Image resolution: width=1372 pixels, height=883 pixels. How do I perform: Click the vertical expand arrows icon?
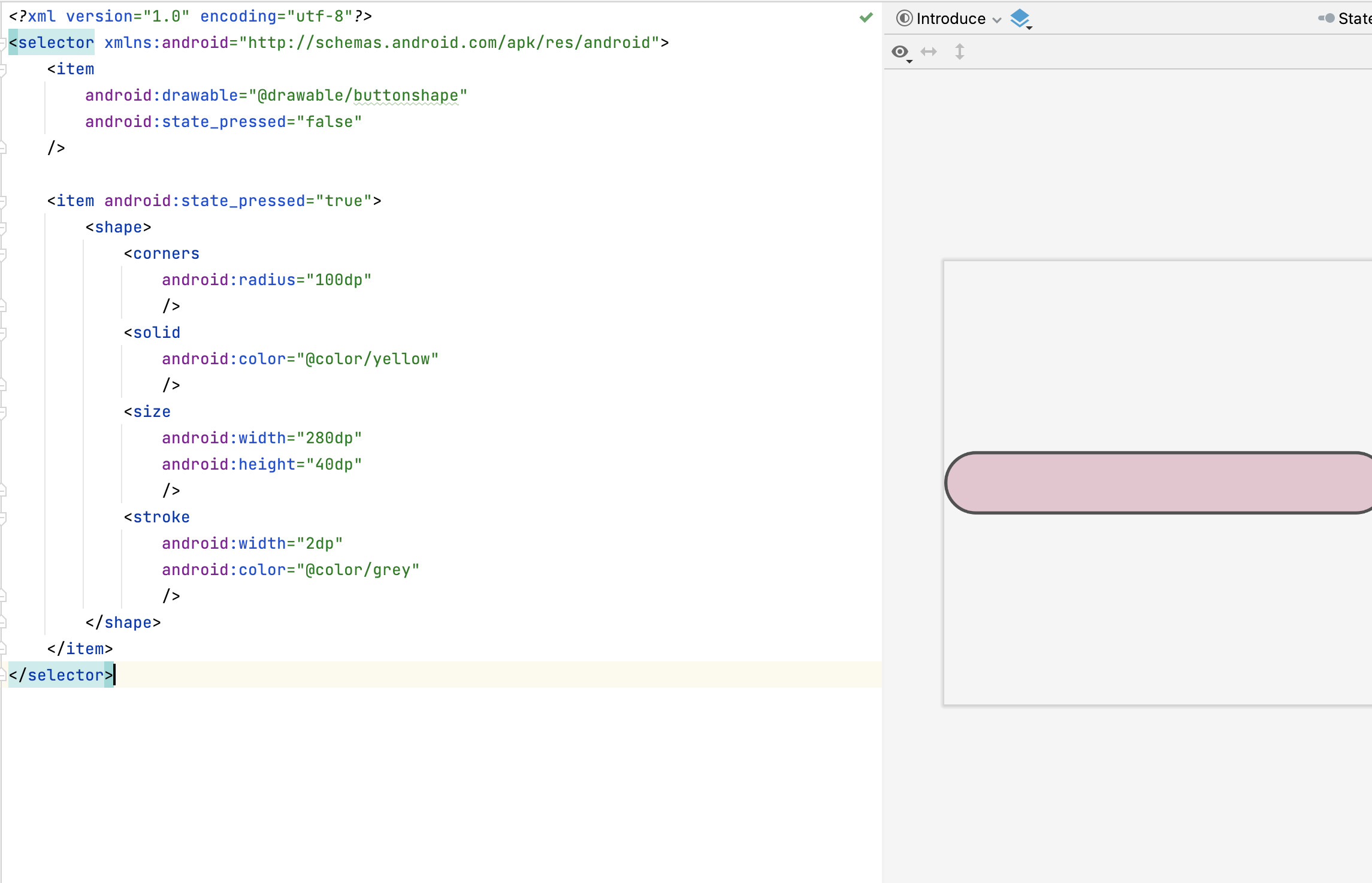(x=960, y=52)
